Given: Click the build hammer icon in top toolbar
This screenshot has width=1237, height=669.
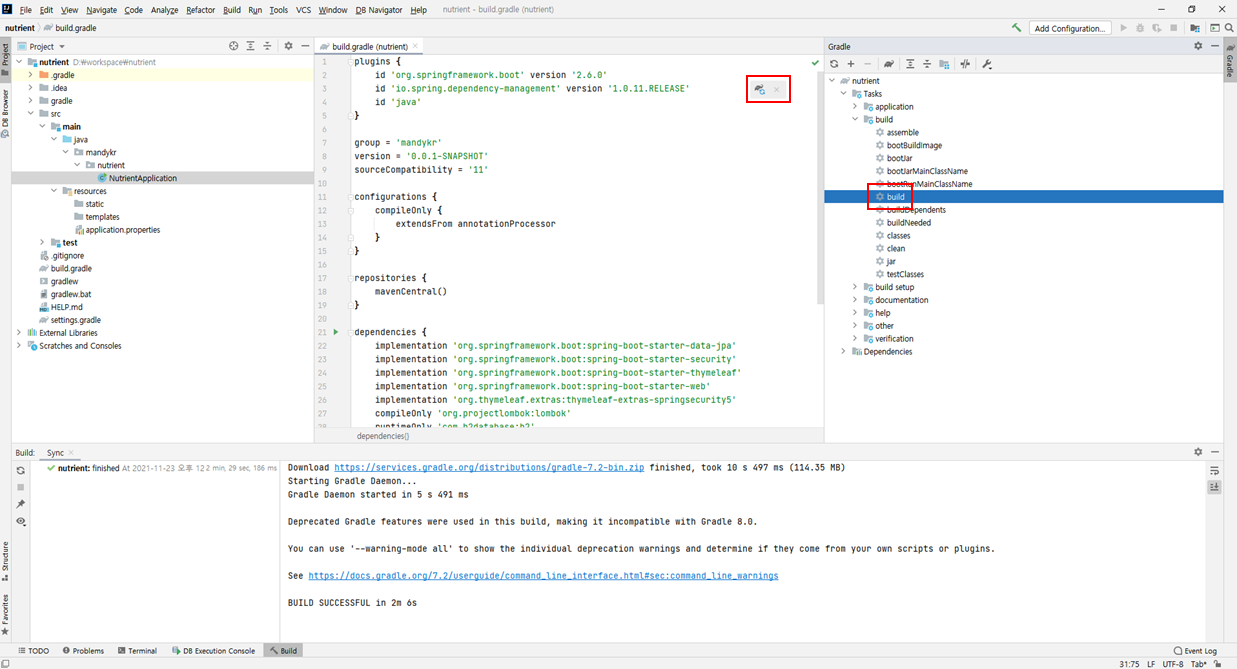Looking at the screenshot, I should click(x=1017, y=28).
